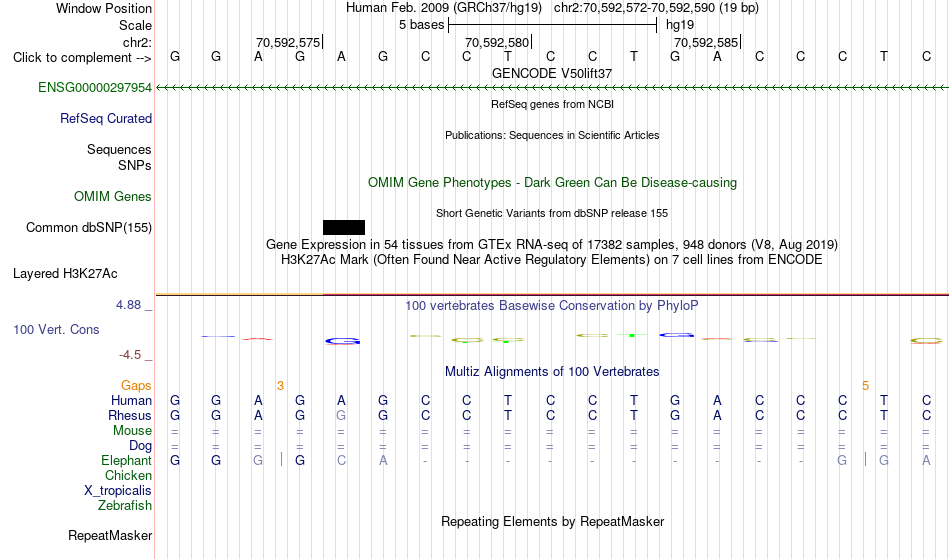
Task: Select the Human alignment row label
Action: click(131, 400)
